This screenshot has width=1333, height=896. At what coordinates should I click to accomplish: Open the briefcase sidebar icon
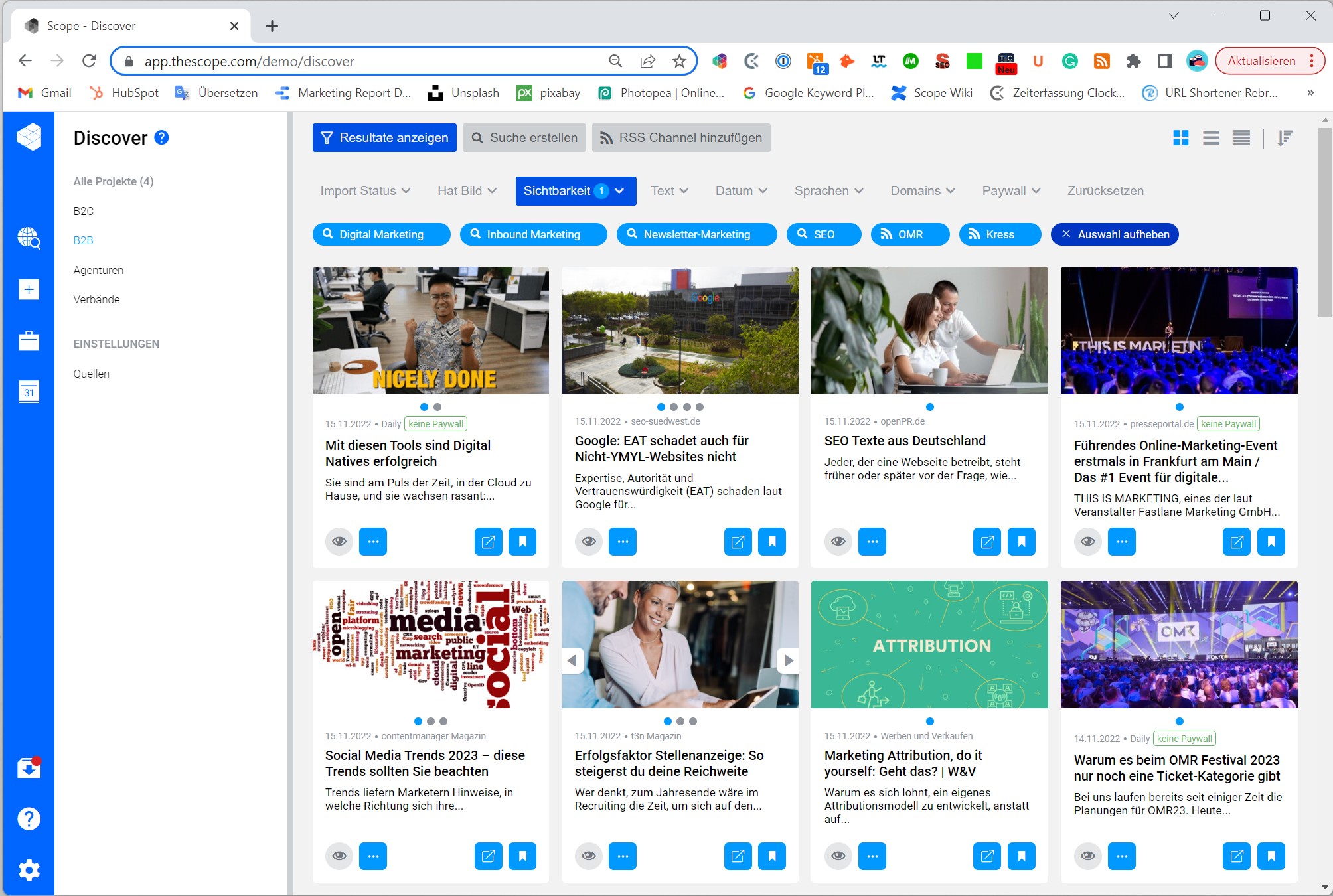pos(29,340)
